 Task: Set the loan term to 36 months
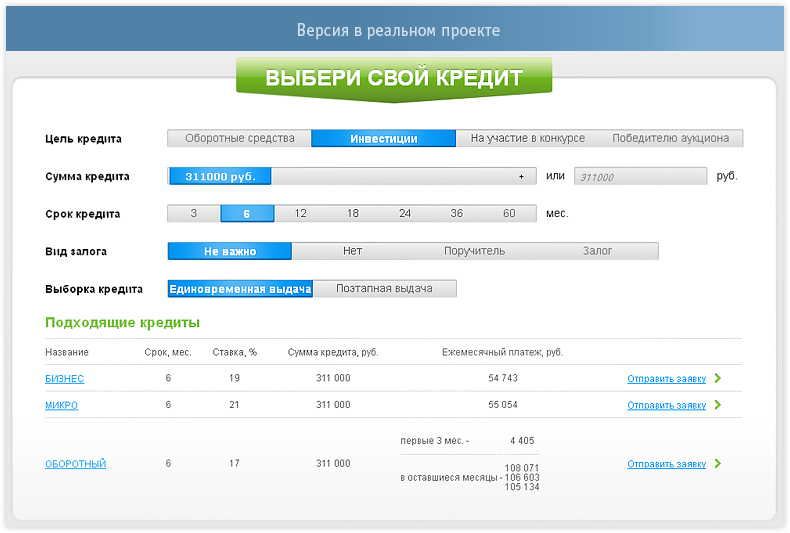456,214
